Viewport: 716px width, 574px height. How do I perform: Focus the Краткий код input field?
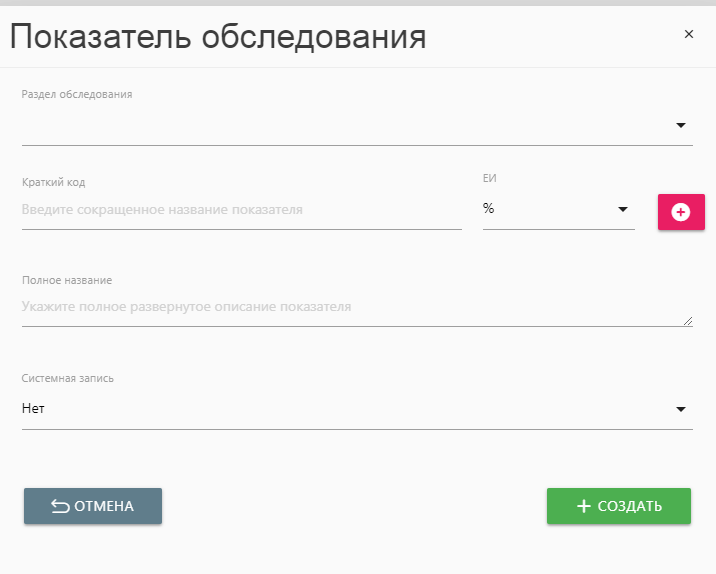point(240,210)
